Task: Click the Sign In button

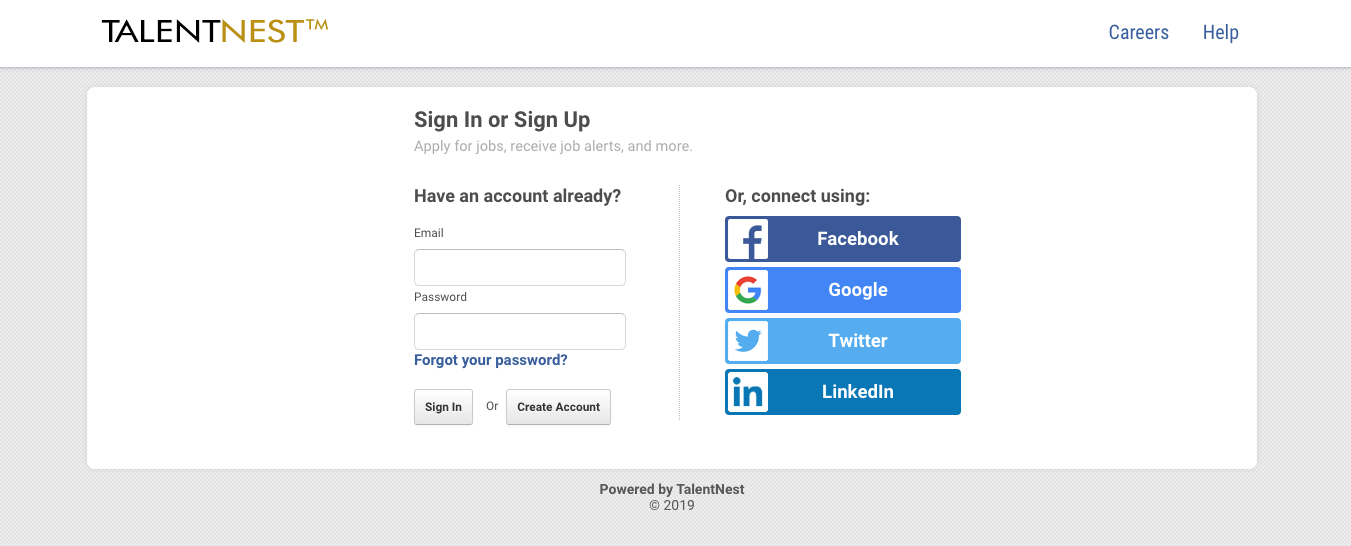Action: (x=443, y=407)
